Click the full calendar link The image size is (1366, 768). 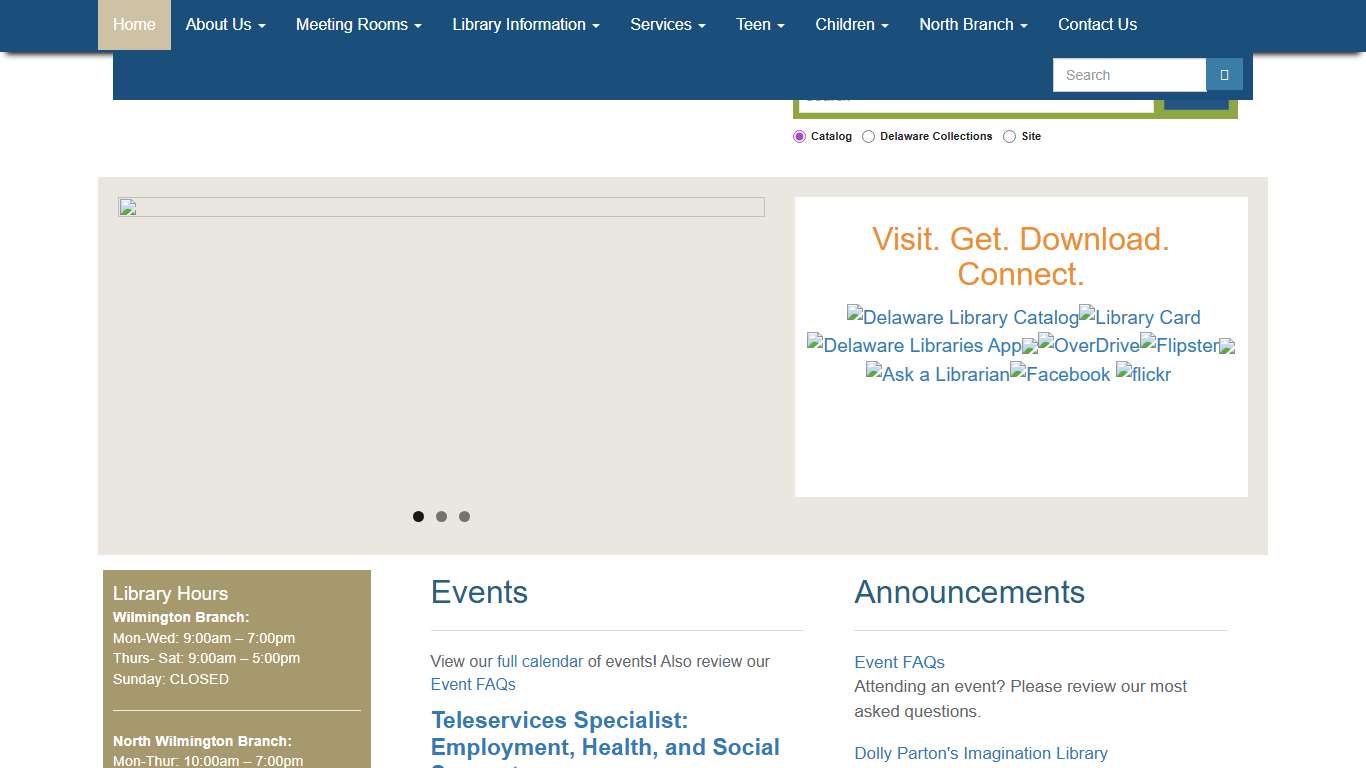pos(540,661)
